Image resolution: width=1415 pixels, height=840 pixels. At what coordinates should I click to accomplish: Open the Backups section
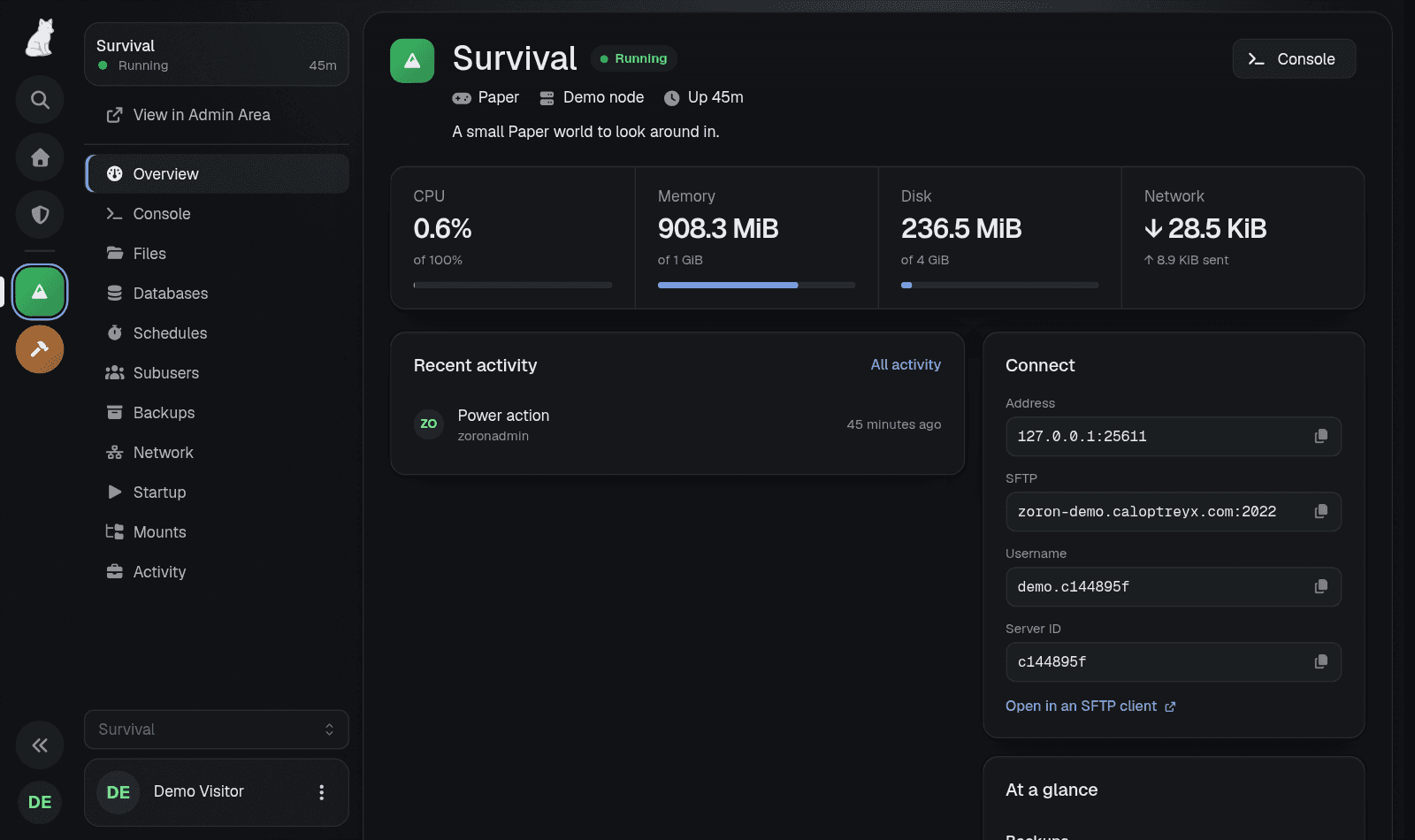coord(217,413)
